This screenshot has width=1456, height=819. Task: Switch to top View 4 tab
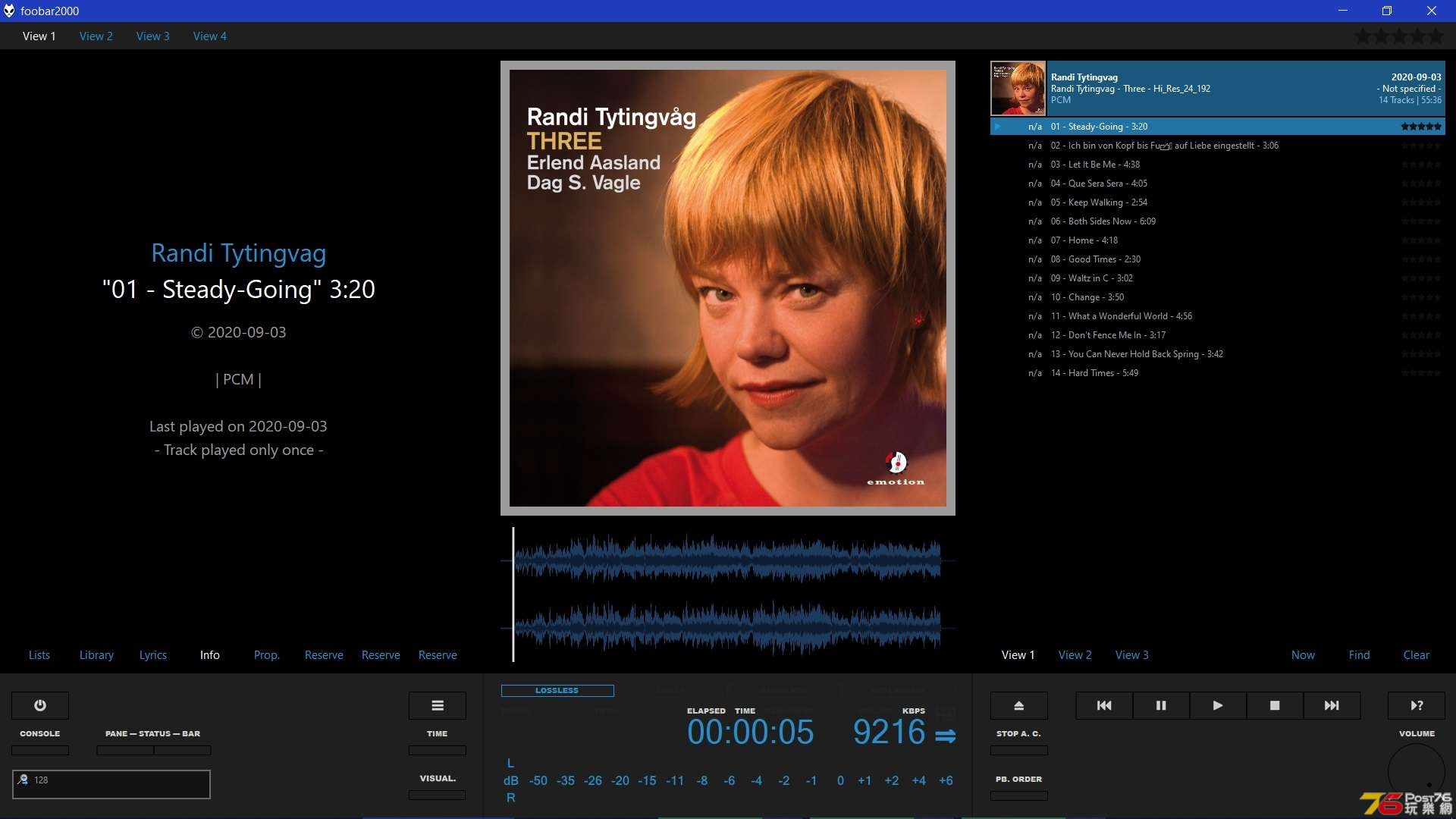point(210,36)
